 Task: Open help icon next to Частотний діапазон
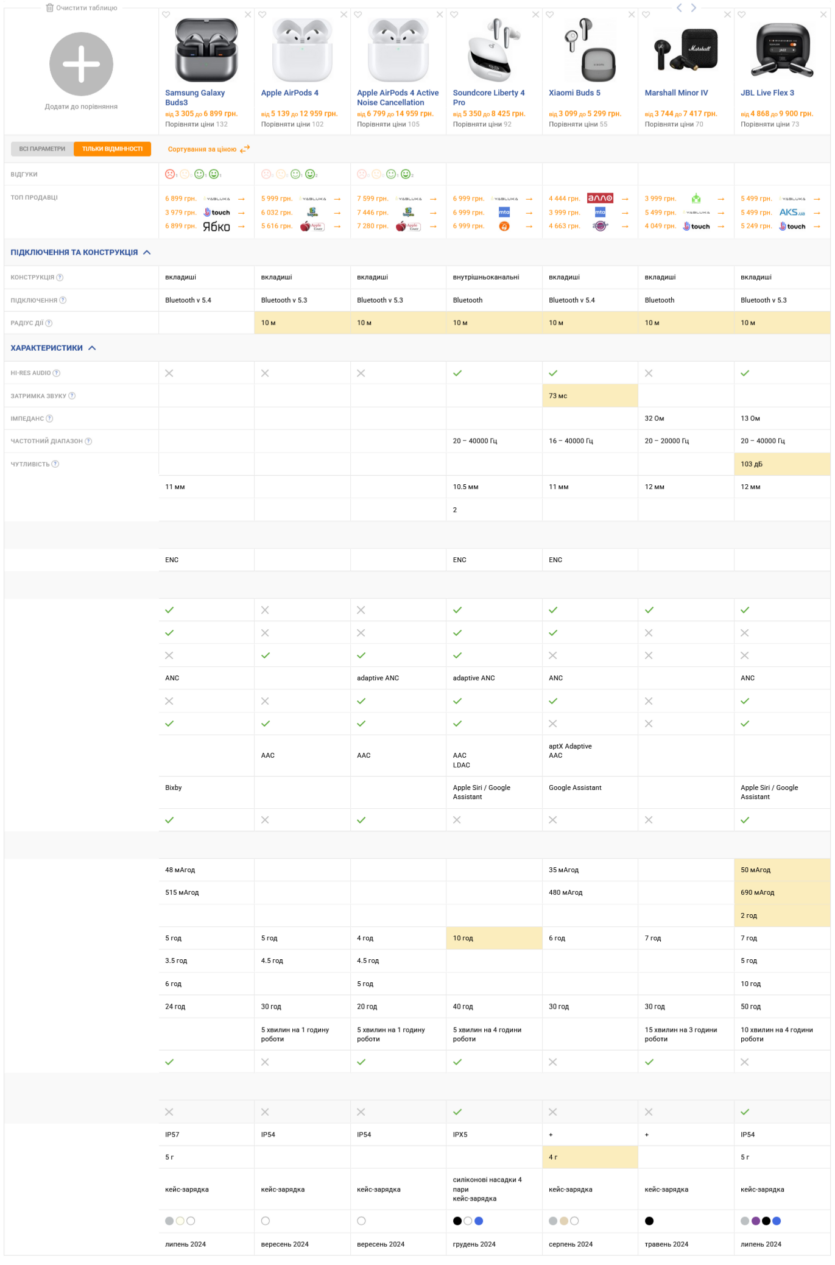[x=88, y=441]
